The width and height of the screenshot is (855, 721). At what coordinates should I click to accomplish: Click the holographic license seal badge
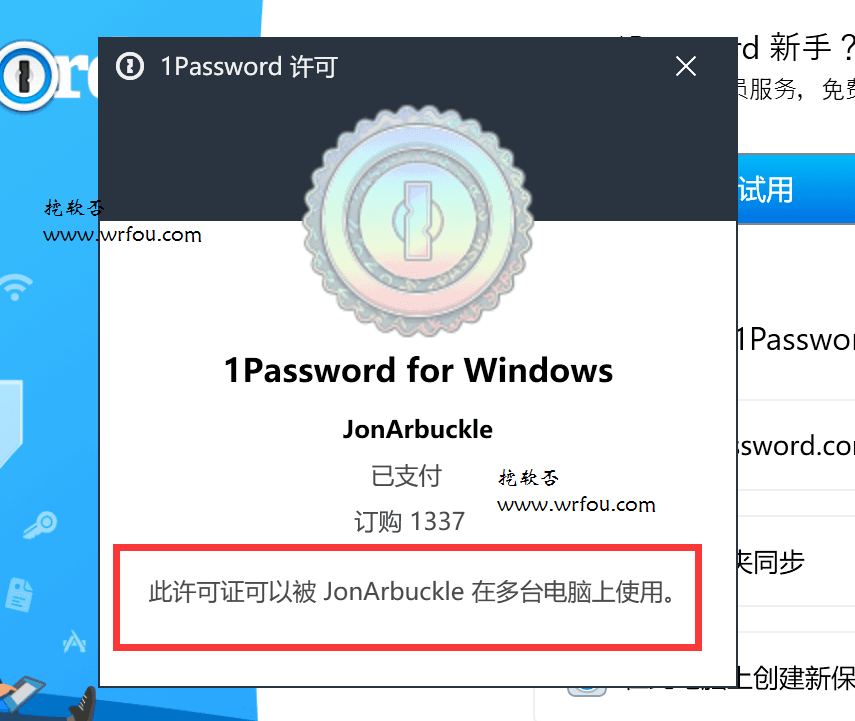point(418,221)
